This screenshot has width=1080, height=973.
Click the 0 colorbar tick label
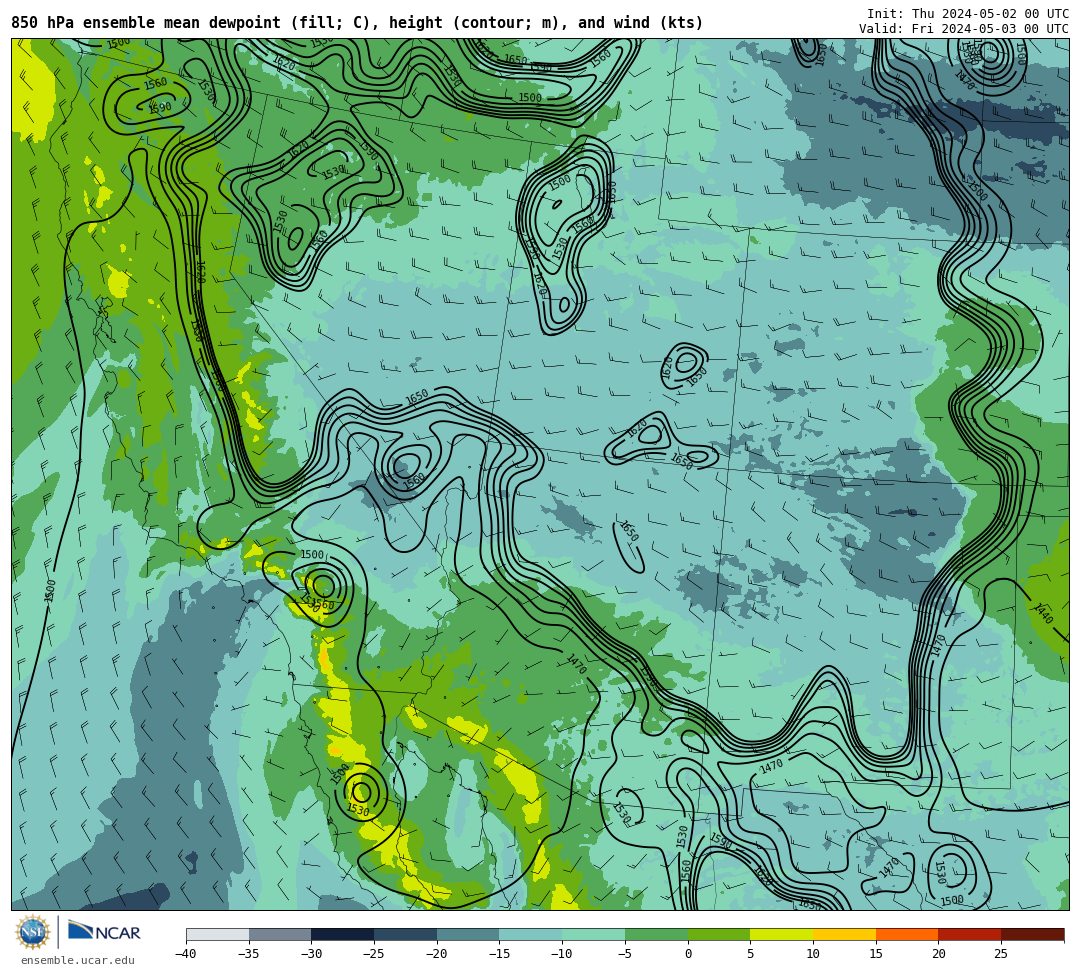pos(687,954)
